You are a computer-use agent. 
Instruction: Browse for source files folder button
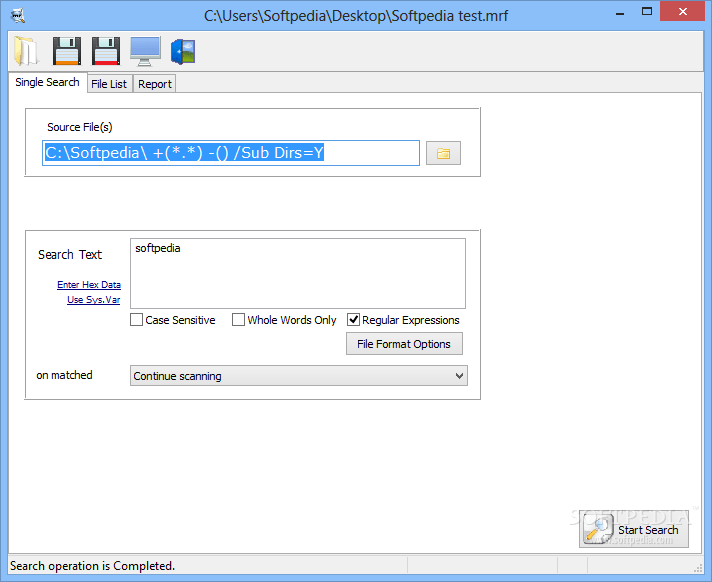pos(443,153)
